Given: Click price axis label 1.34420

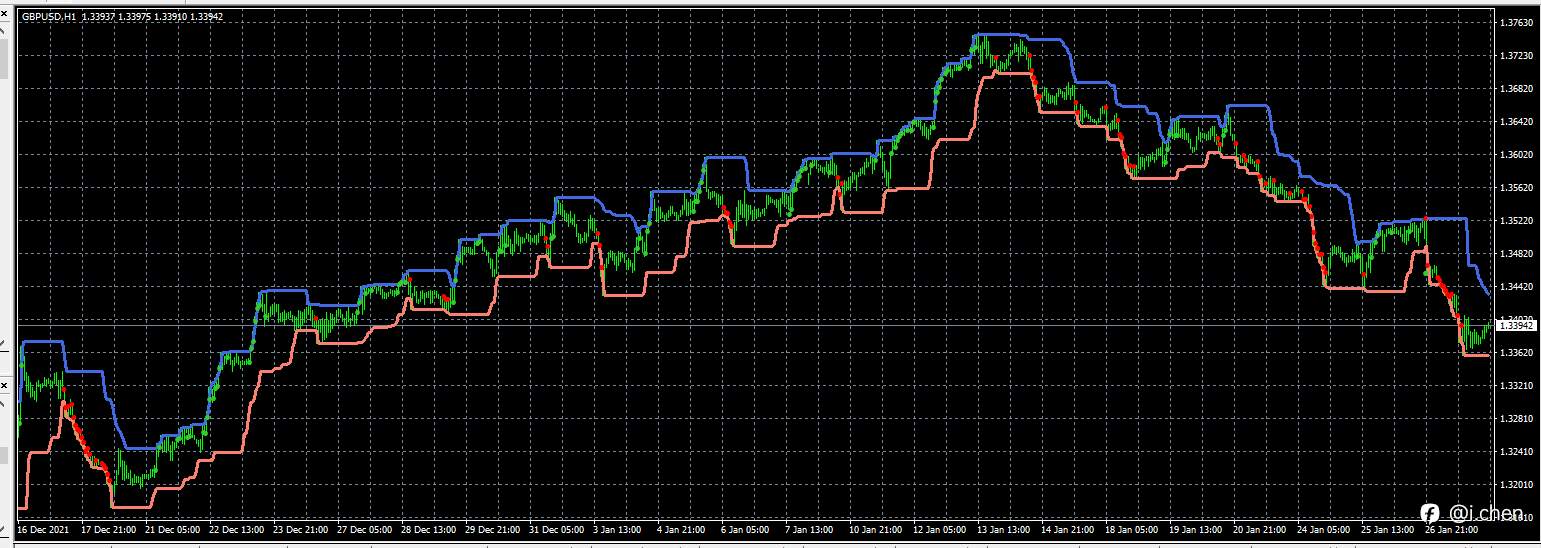Looking at the screenshot, I should (x=1517, y=286).
